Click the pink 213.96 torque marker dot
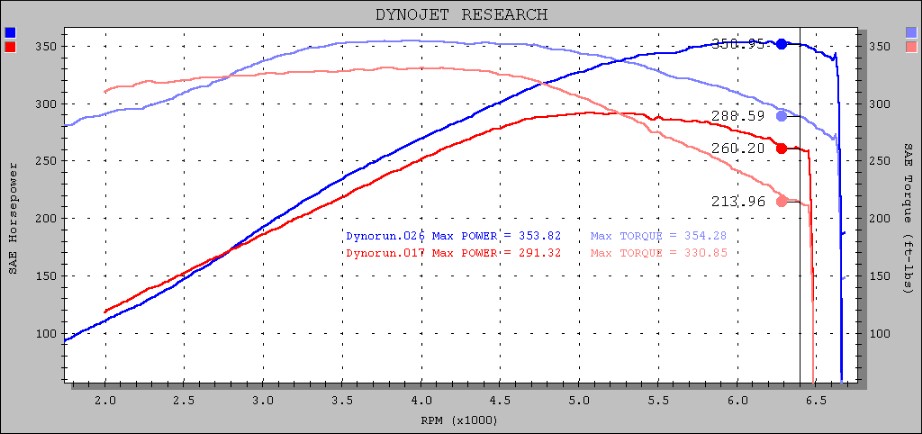 coord(782,201)
